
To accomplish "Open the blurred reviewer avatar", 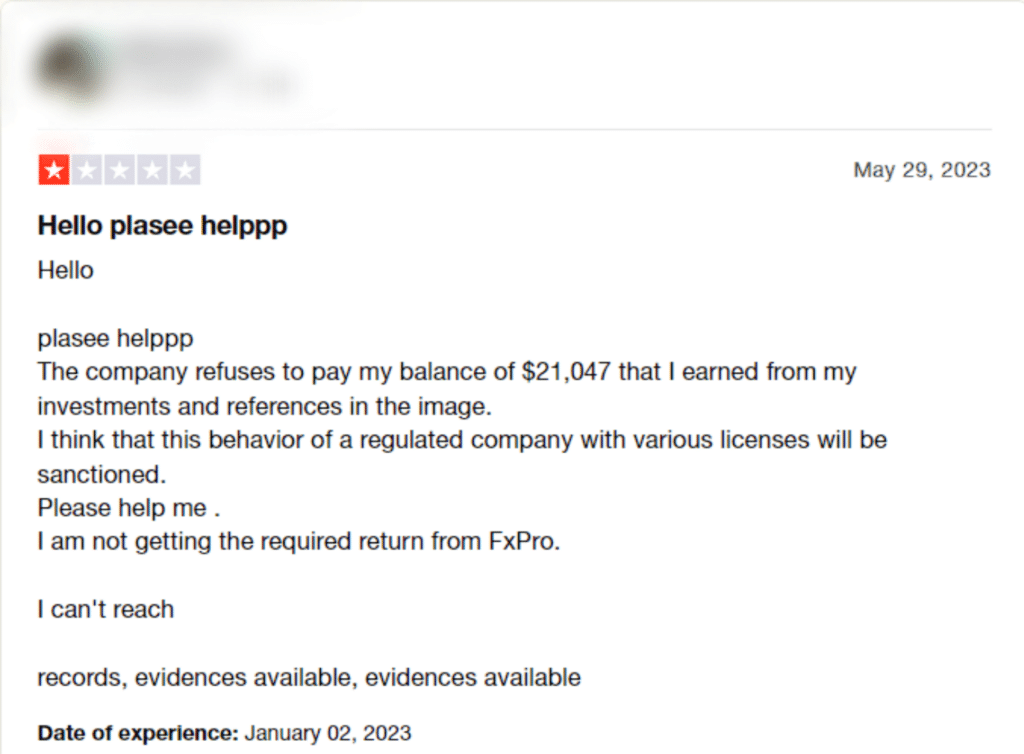I will 71,69.
